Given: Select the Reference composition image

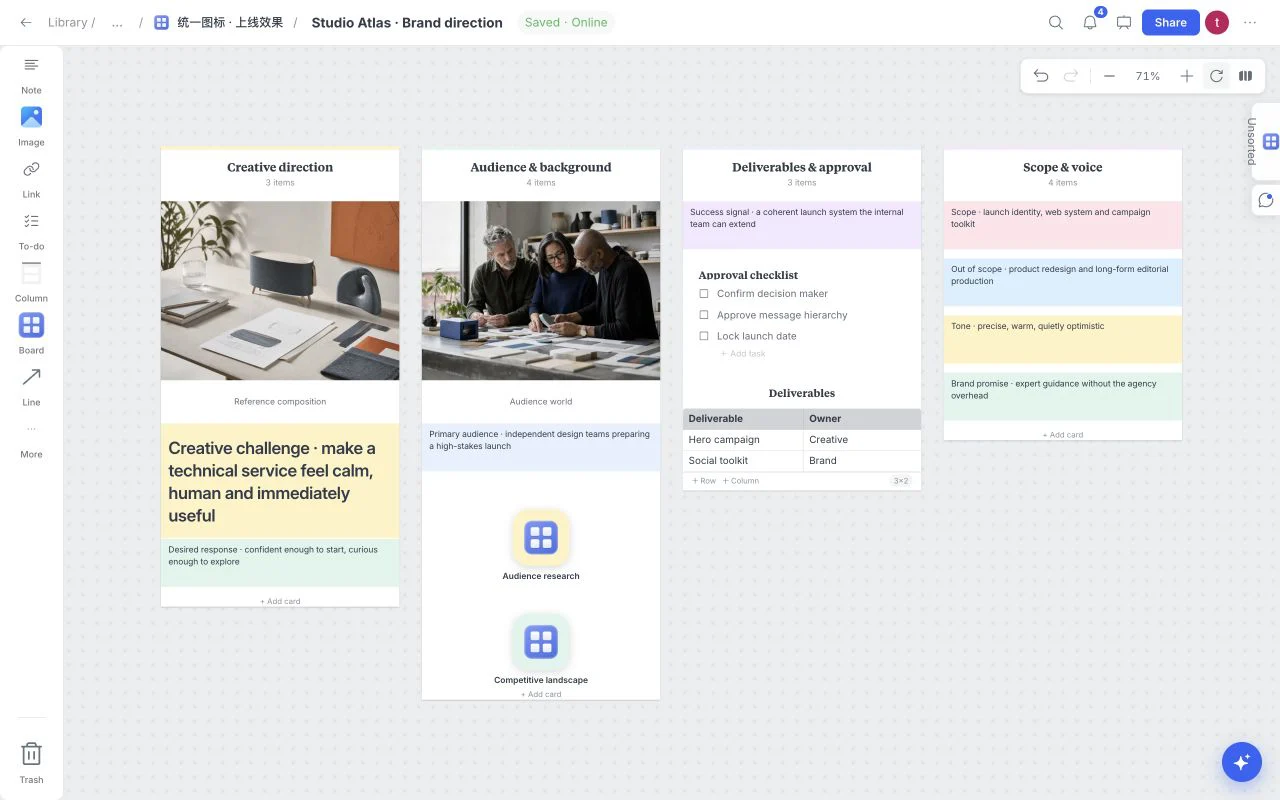Looking at the screenshot, I should coord(280,290).
